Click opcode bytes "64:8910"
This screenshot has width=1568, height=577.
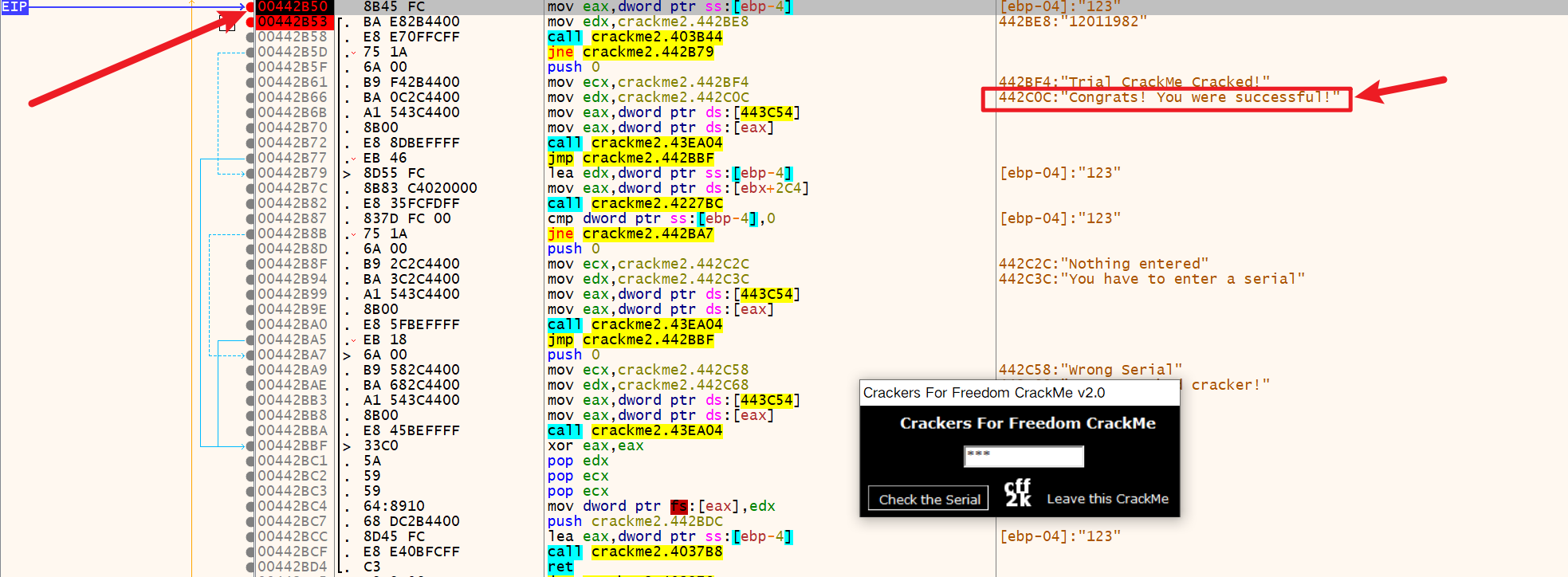click(394, 507)
